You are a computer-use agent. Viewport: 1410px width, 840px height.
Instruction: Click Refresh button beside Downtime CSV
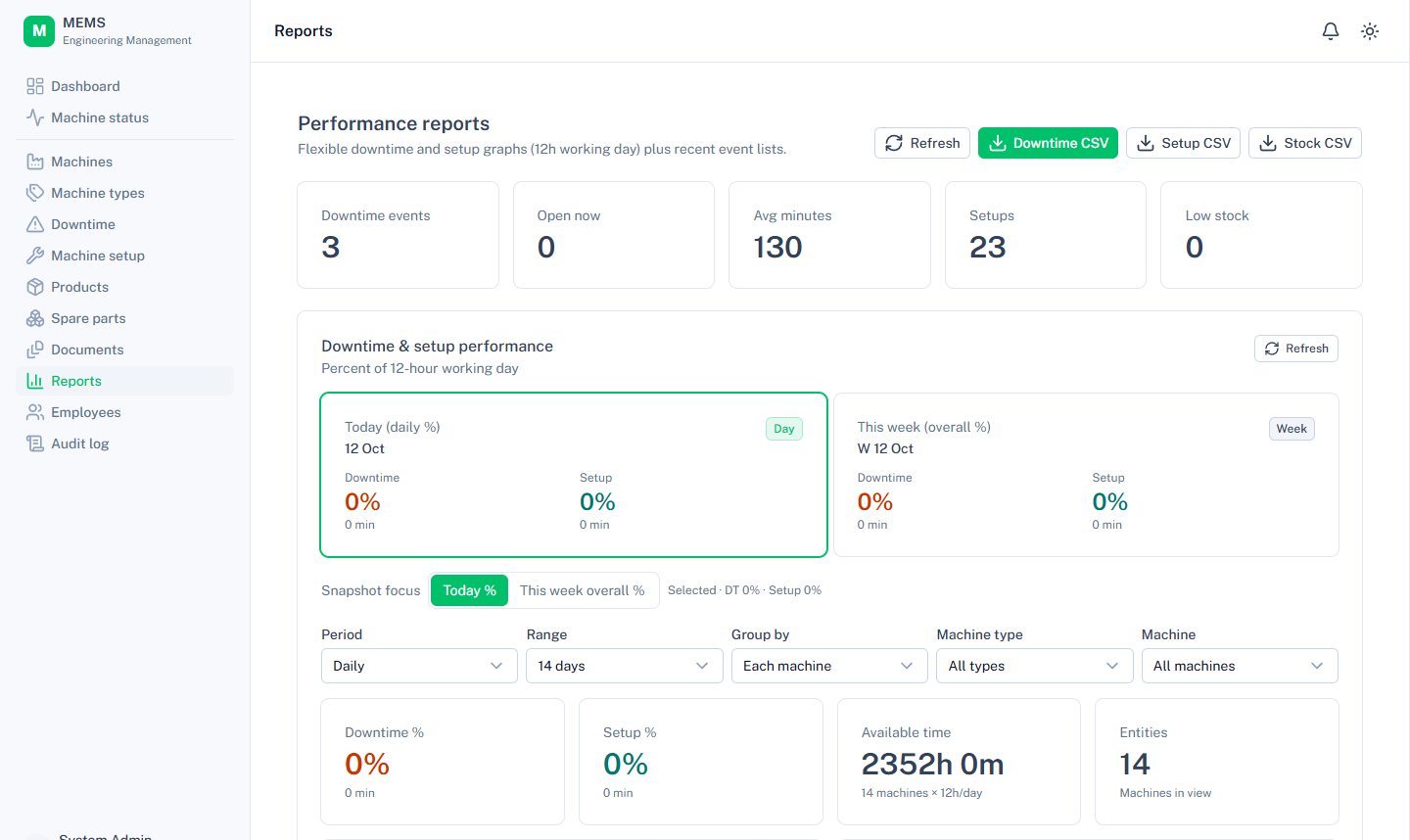[922, 143]
